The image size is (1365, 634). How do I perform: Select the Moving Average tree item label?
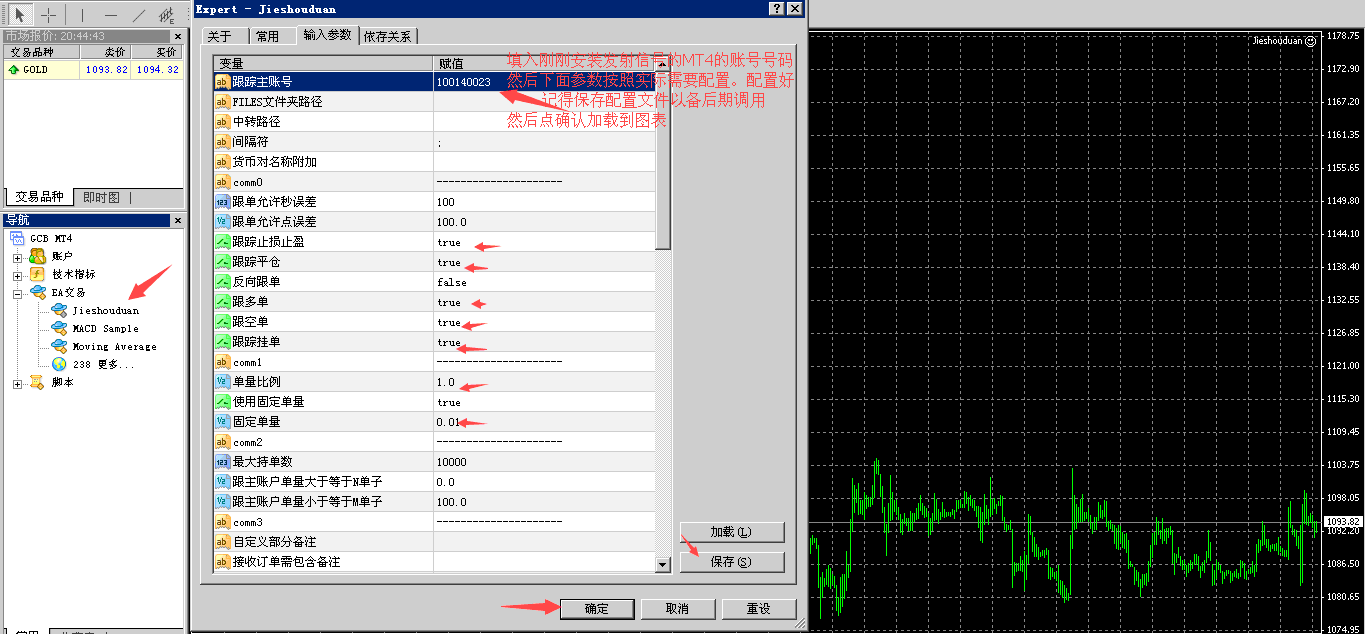tap(115, 347)
